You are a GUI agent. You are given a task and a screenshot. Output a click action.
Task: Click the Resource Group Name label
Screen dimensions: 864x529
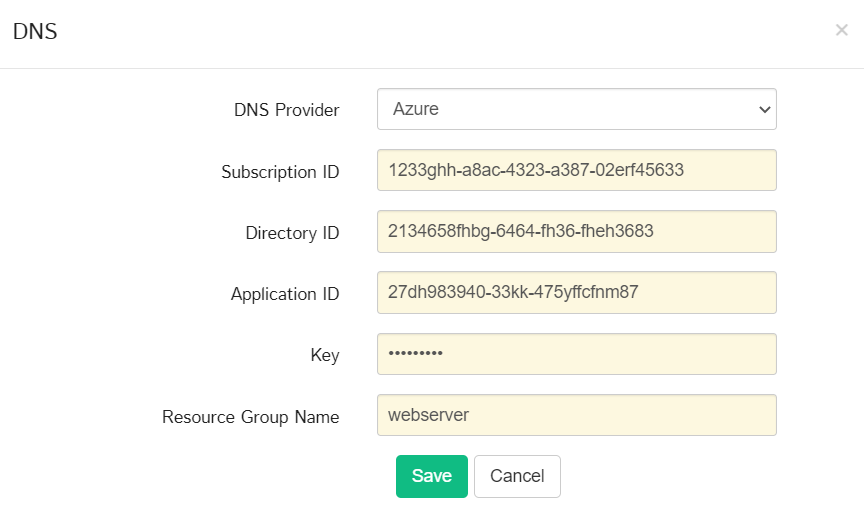point(250,417)
